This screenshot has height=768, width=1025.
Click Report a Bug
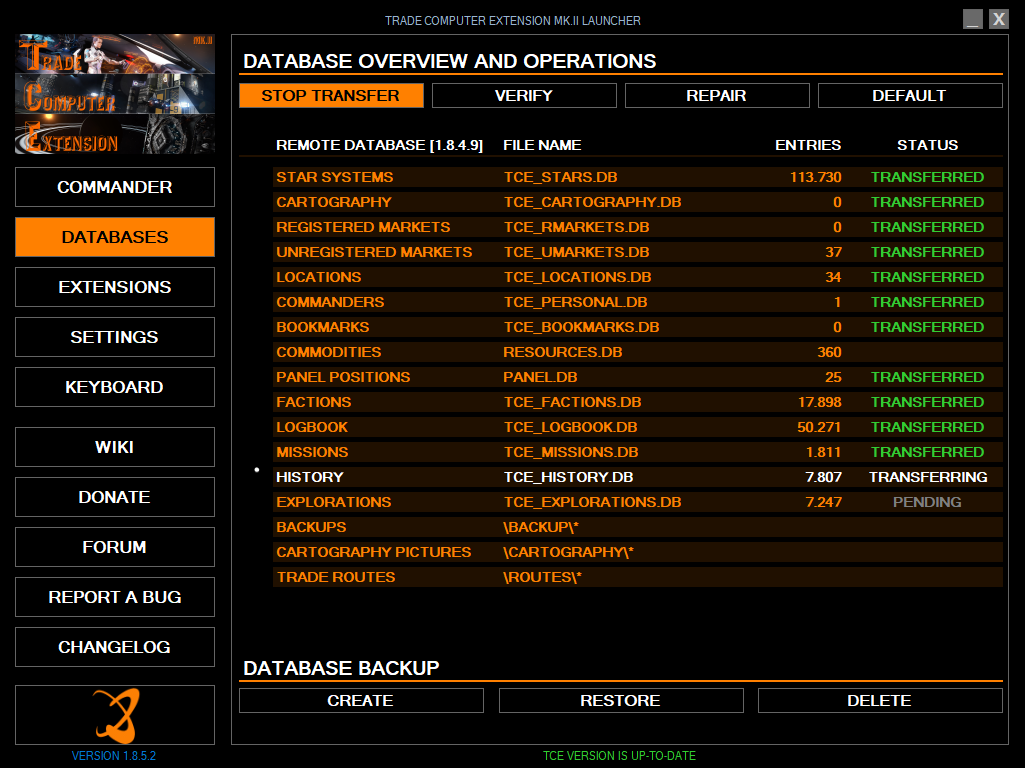click(x=115, y=597)
